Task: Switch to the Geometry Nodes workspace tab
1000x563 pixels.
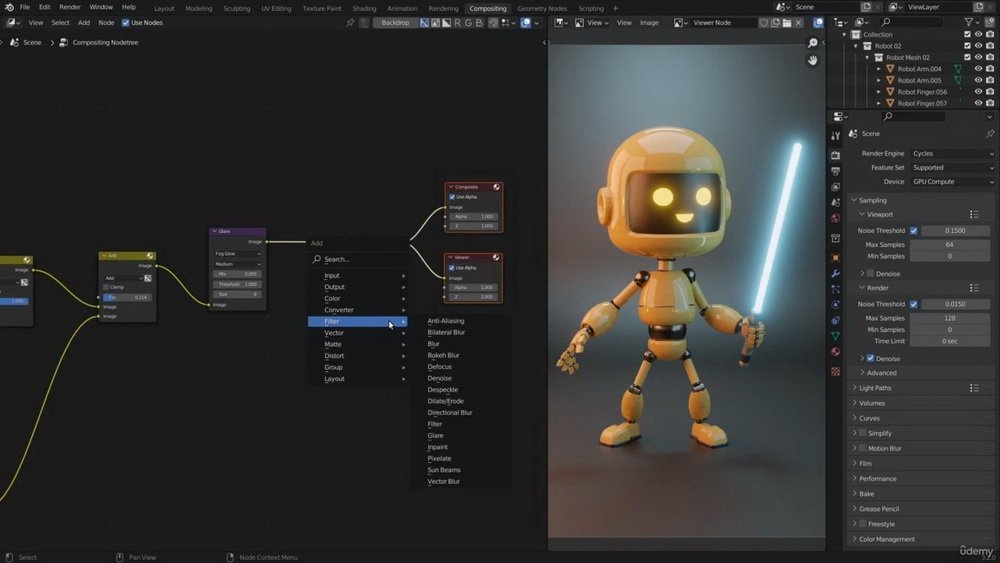Action: pos(542,8)
